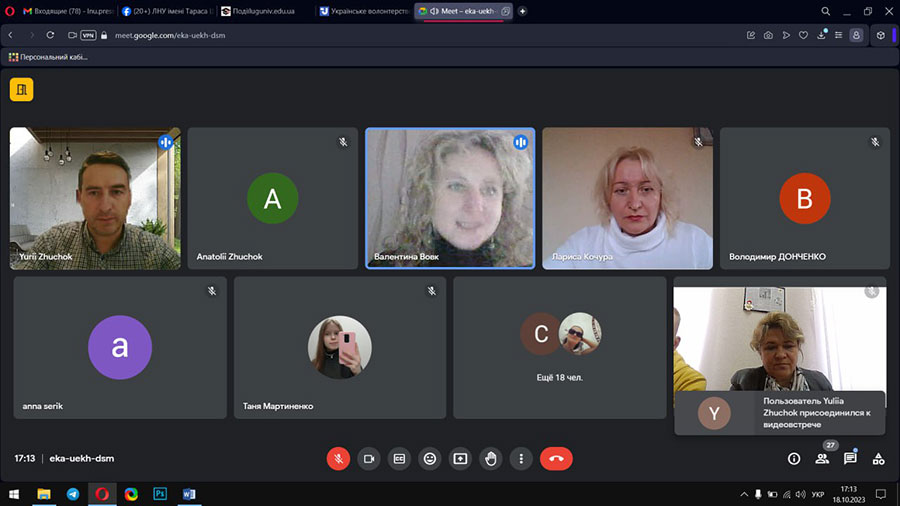Image resolution: width=900 pixels, height=506 pixels.
Task: Open the activities panel
Action: click(878, 458)
